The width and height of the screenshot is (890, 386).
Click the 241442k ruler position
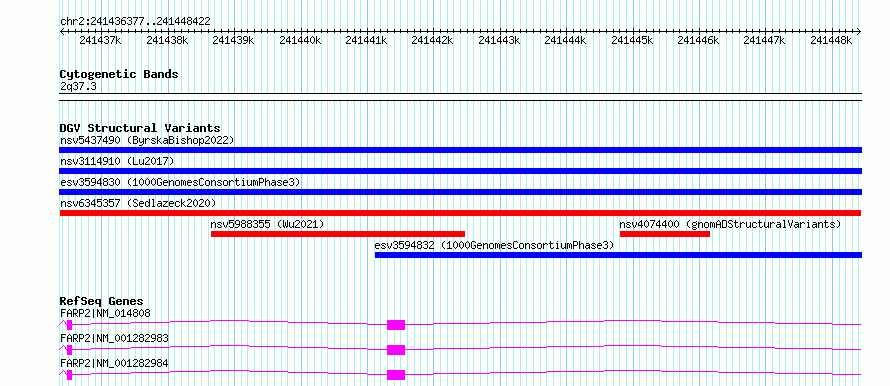[433, 40]
